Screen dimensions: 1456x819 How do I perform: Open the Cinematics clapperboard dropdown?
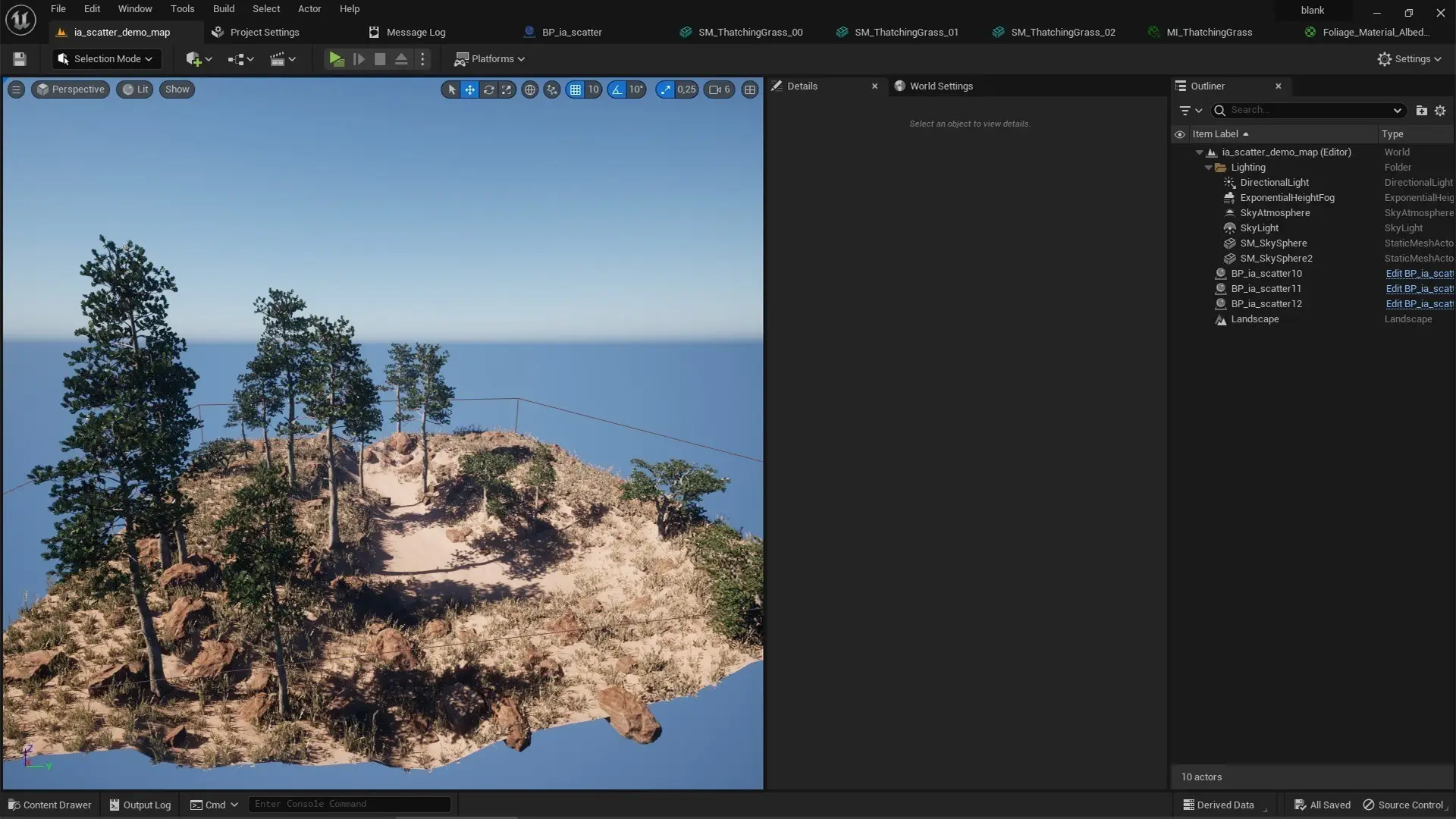(x=283, y=58)
